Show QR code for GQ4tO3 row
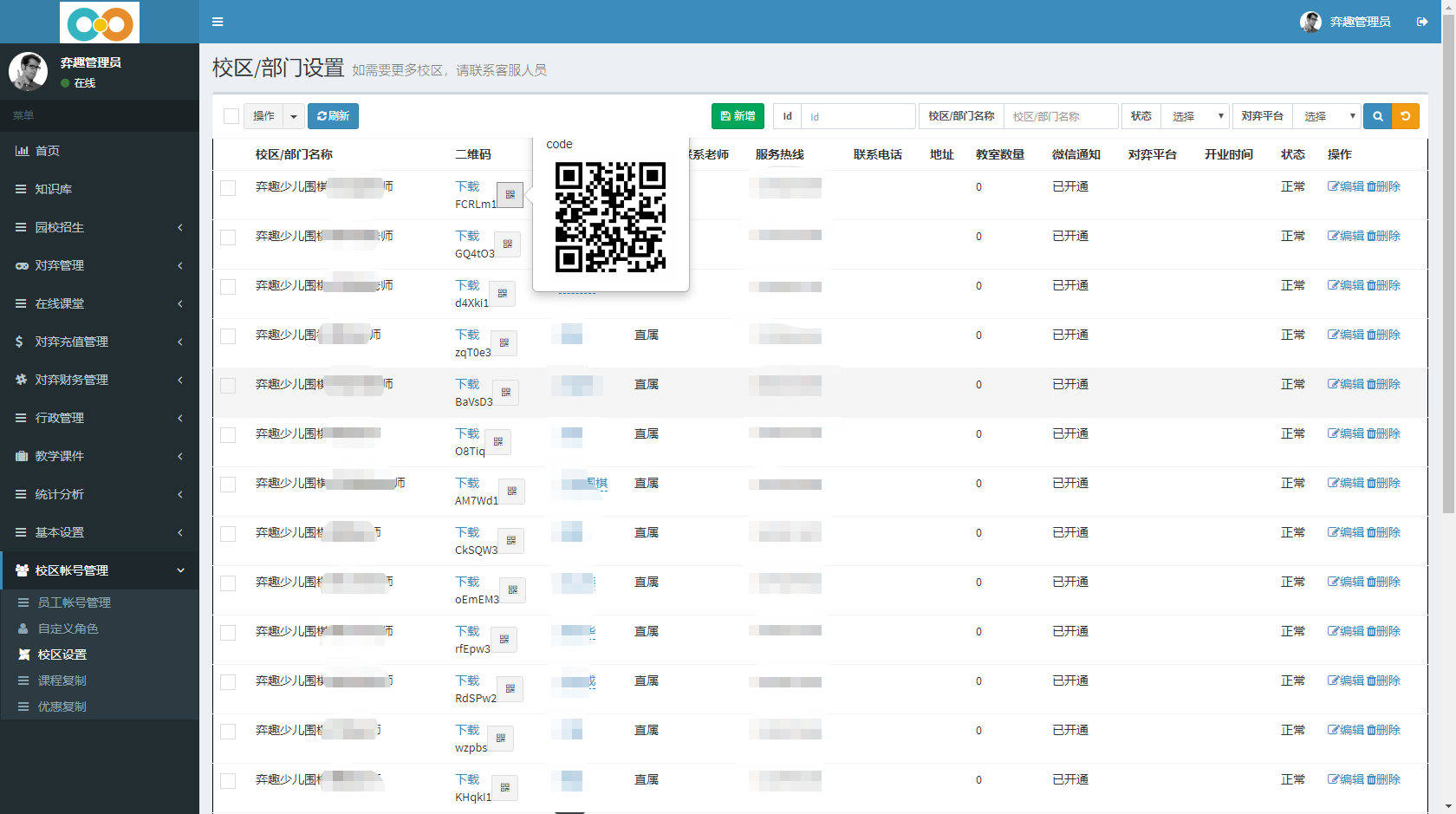 tap(508, 244)
